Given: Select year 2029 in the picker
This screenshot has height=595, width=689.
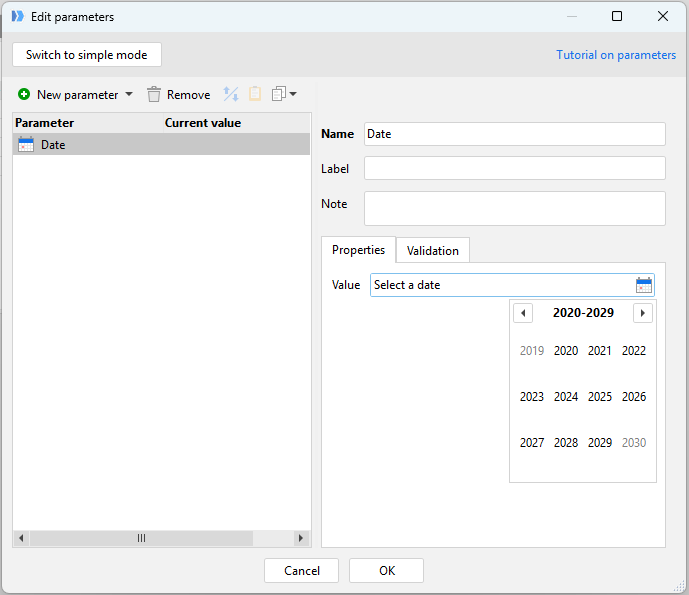Looking at the screenshot, I should tap(600, 443).
